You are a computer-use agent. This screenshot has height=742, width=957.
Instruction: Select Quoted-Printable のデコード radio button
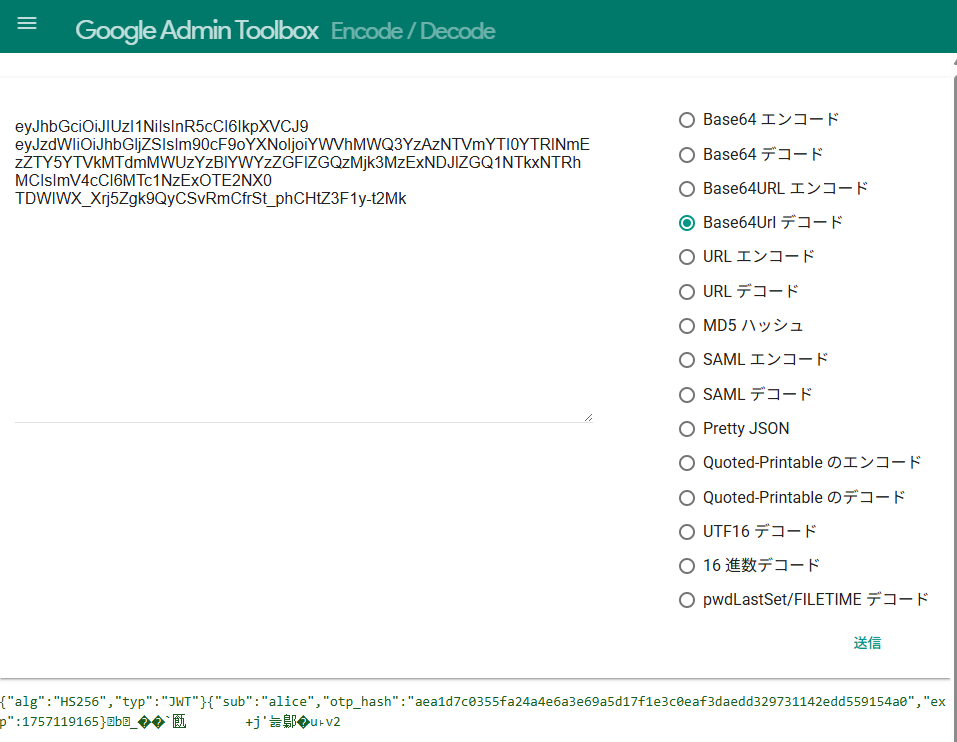[x=687, y=498]
